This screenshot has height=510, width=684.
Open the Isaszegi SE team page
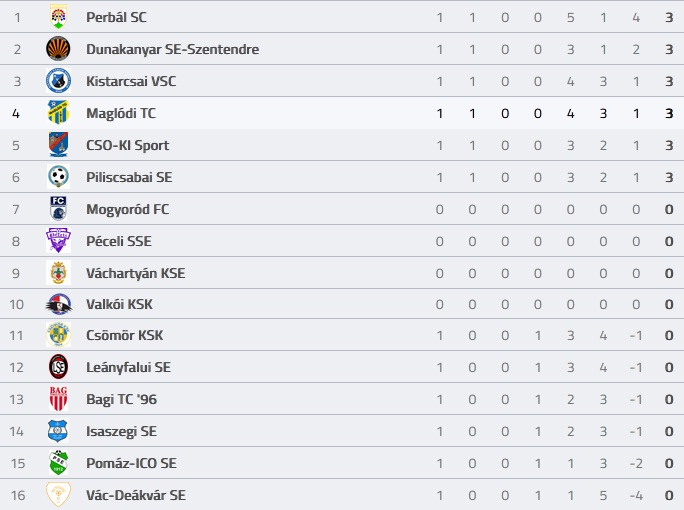(x=121, y=431)
